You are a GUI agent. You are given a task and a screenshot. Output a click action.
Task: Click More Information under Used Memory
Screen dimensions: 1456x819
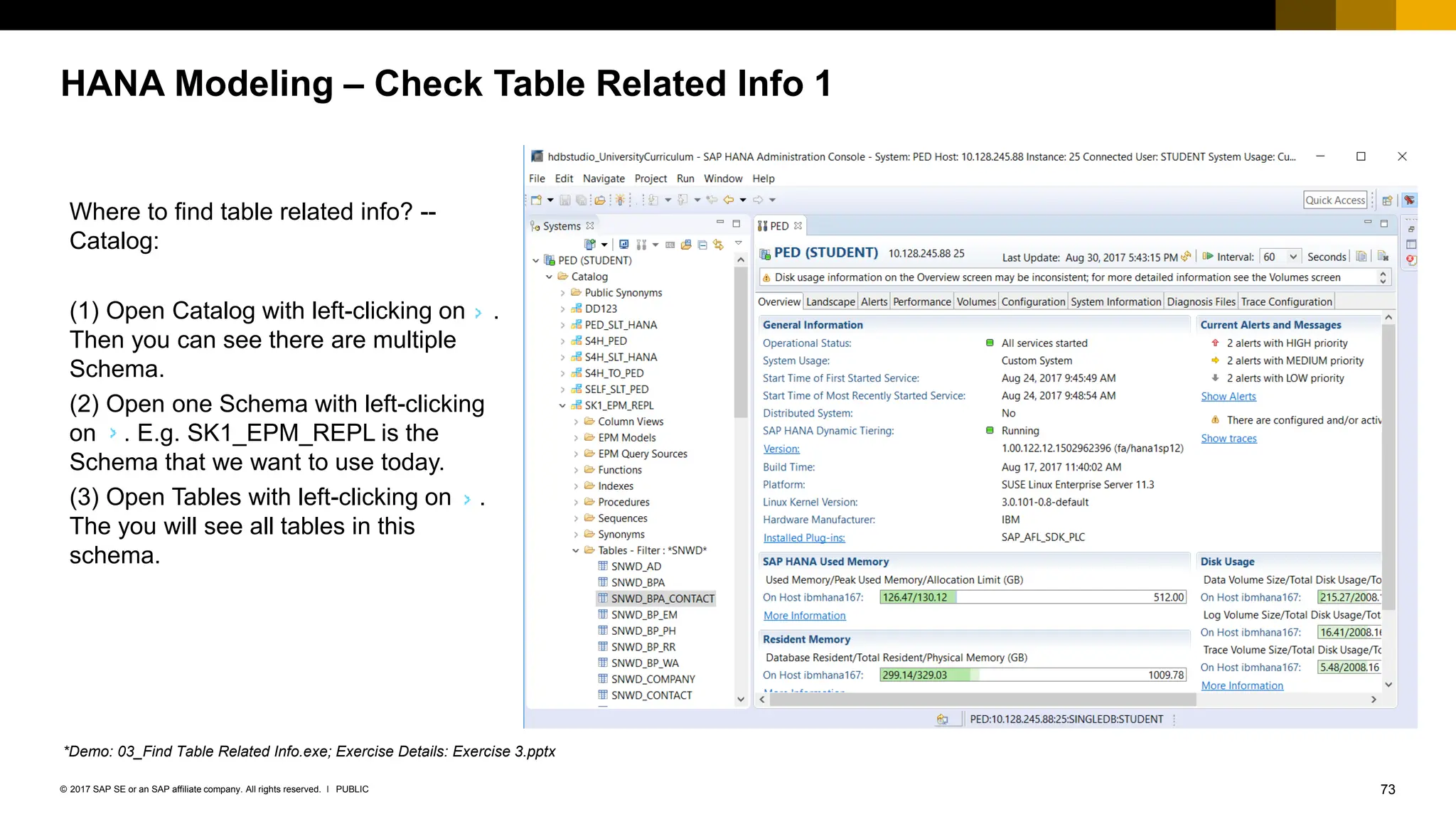[x=804, y=616]
